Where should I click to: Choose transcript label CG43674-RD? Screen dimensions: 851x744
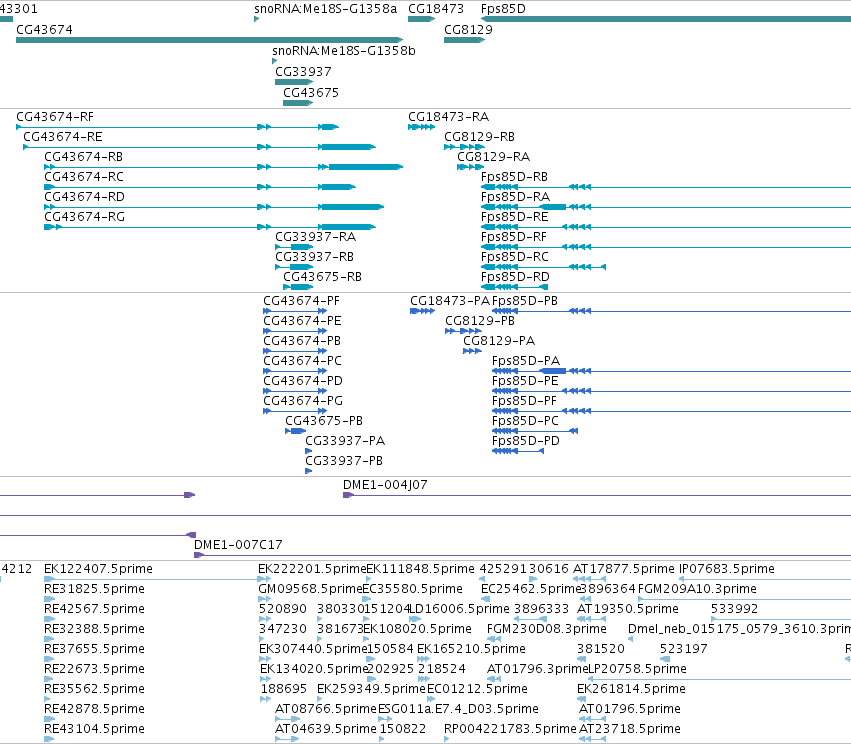[84, 196]
